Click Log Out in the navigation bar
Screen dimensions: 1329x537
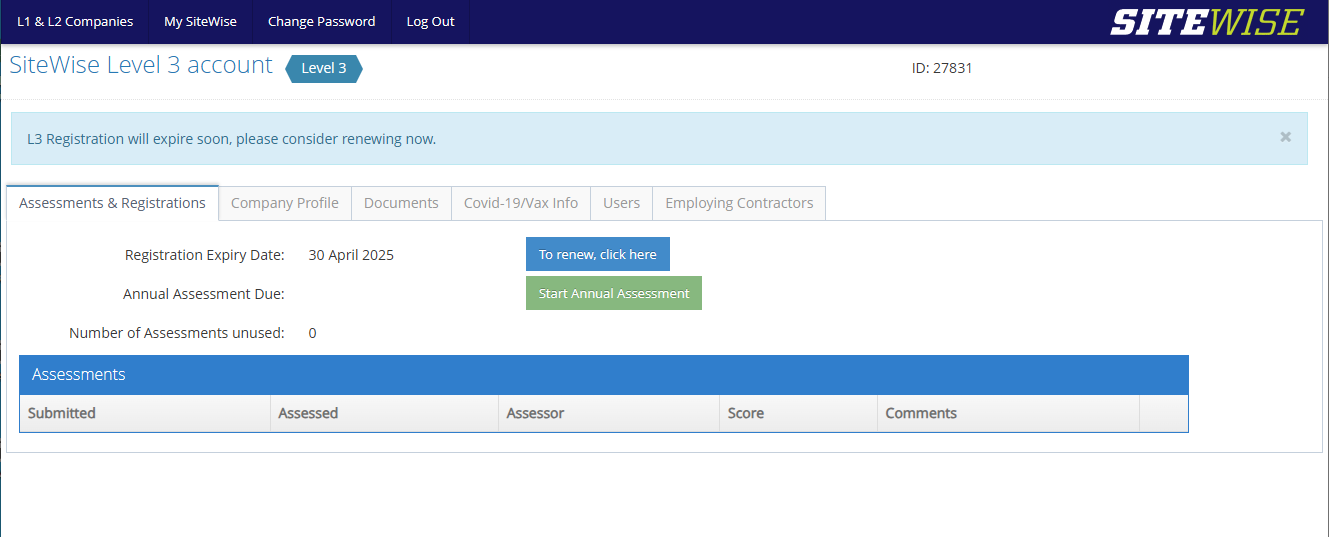tap(430, 21)
